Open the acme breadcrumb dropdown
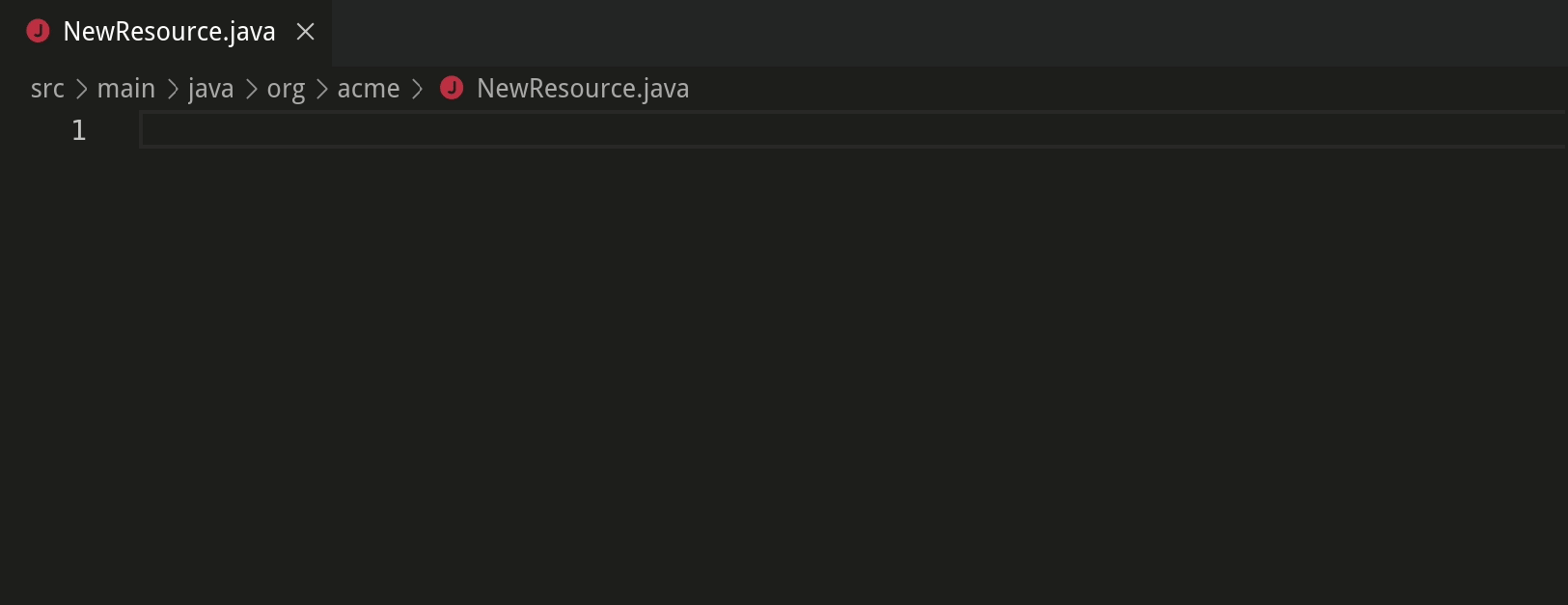1568x605 pixels. tap(369, 88)
